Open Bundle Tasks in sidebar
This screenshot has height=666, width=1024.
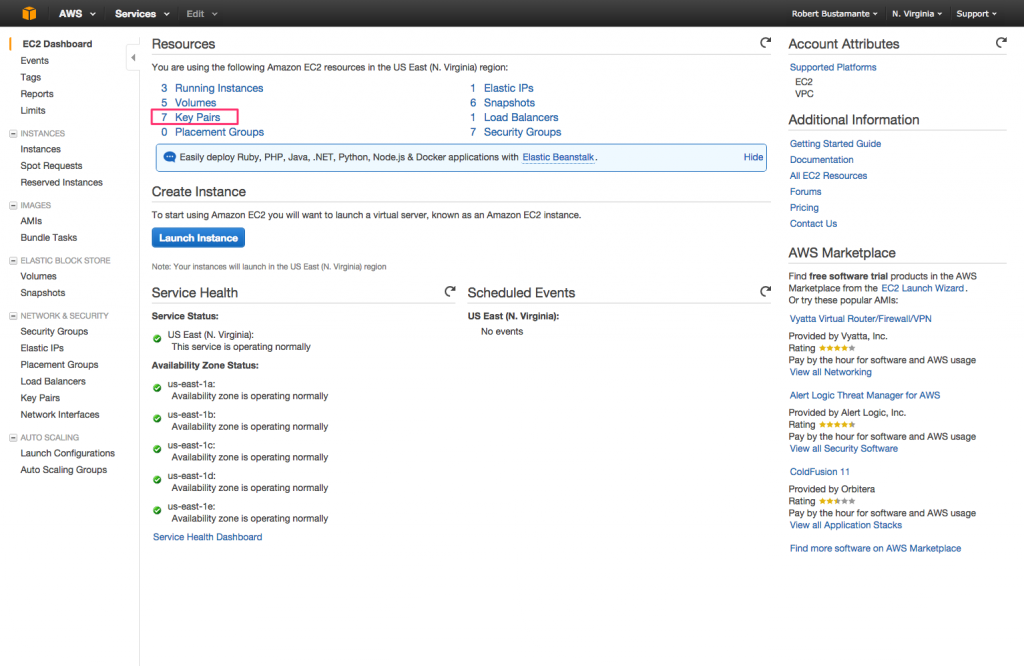click(48, 238)
